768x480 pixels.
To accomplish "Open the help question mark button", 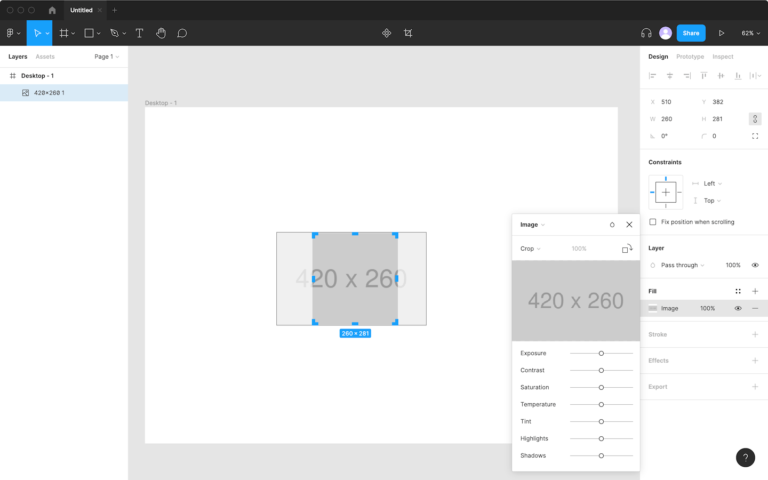I will 746,458.
